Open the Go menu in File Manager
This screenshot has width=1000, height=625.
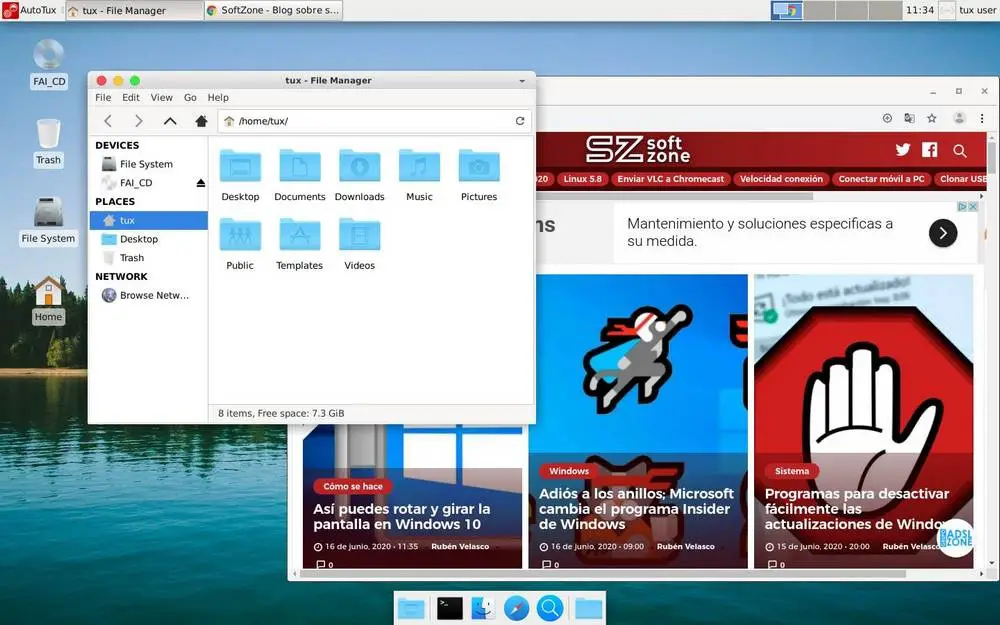coord(190,98)
